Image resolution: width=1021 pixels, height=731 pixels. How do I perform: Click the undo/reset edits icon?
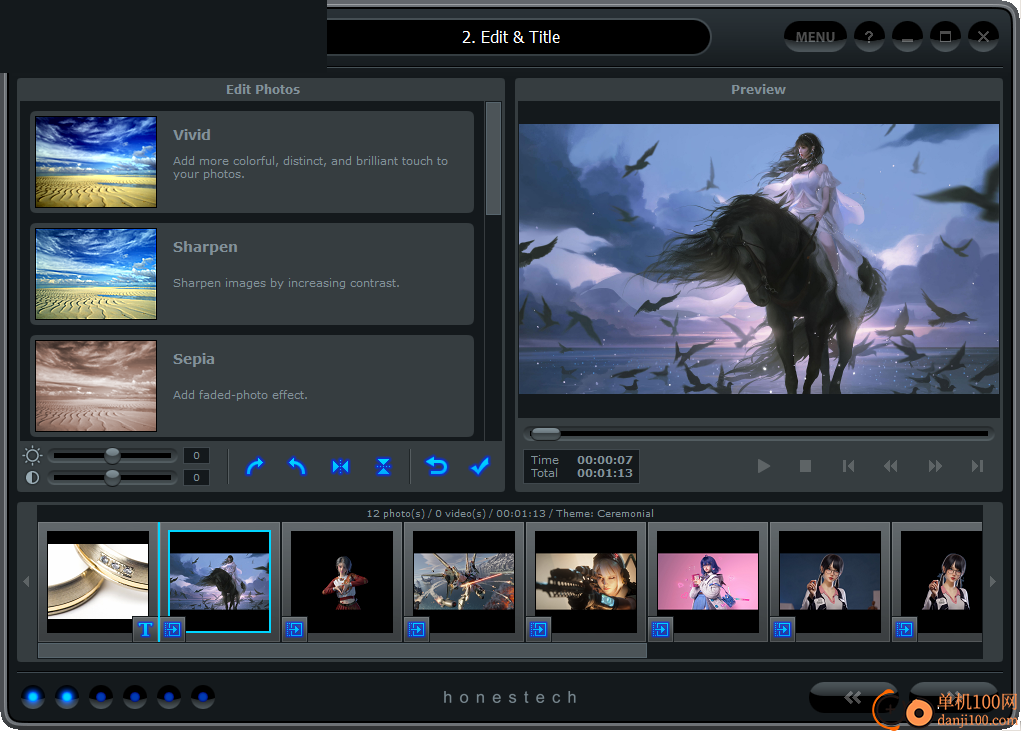[x=436, y=466]
